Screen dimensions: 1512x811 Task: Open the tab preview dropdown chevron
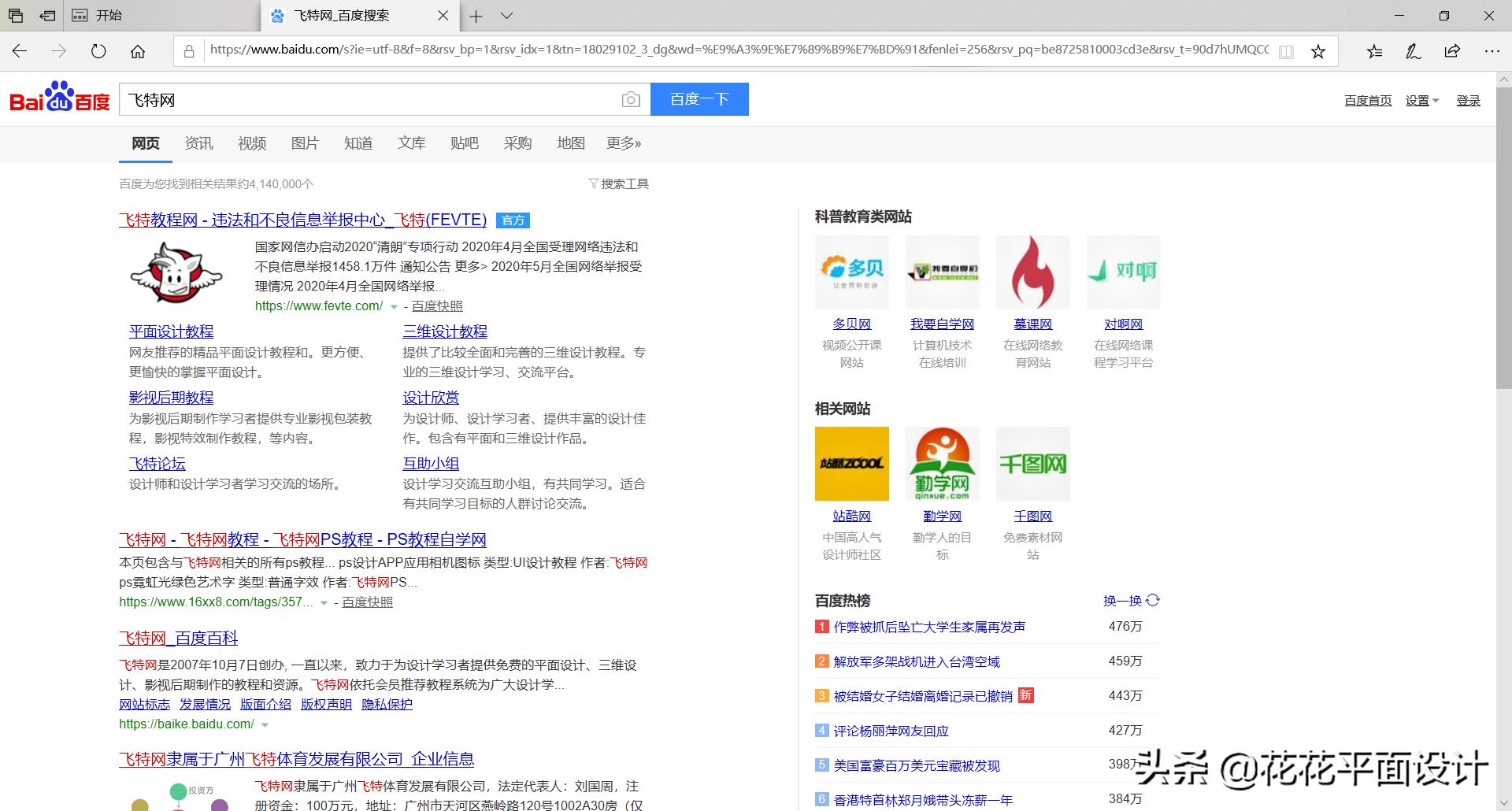[507, 16]
